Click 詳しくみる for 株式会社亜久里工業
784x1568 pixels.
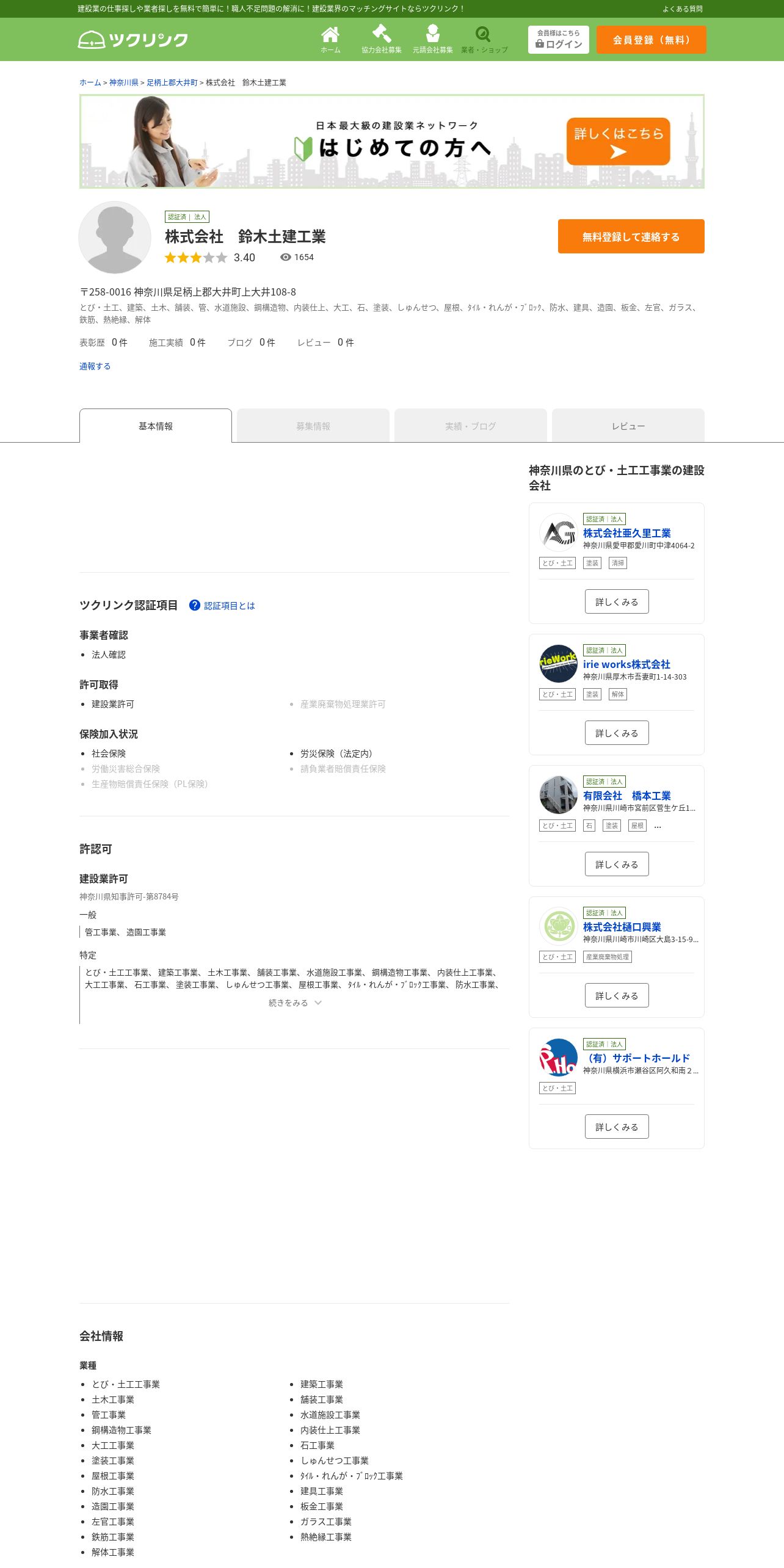tap(617, 601)
